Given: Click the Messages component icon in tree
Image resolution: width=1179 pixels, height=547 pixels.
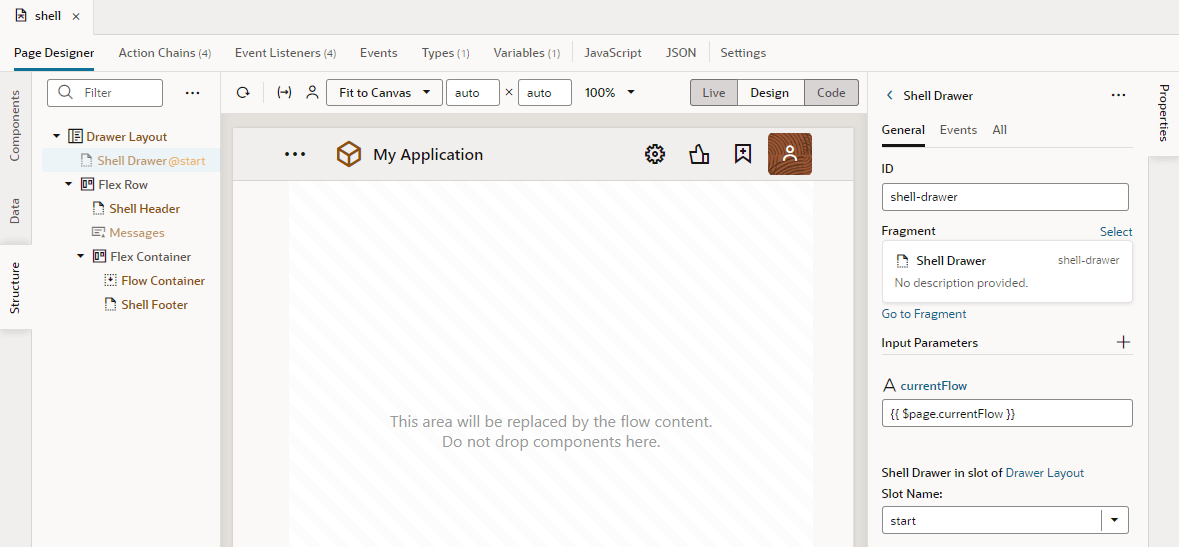Looking at the screenshot, I should click(99, 232).
